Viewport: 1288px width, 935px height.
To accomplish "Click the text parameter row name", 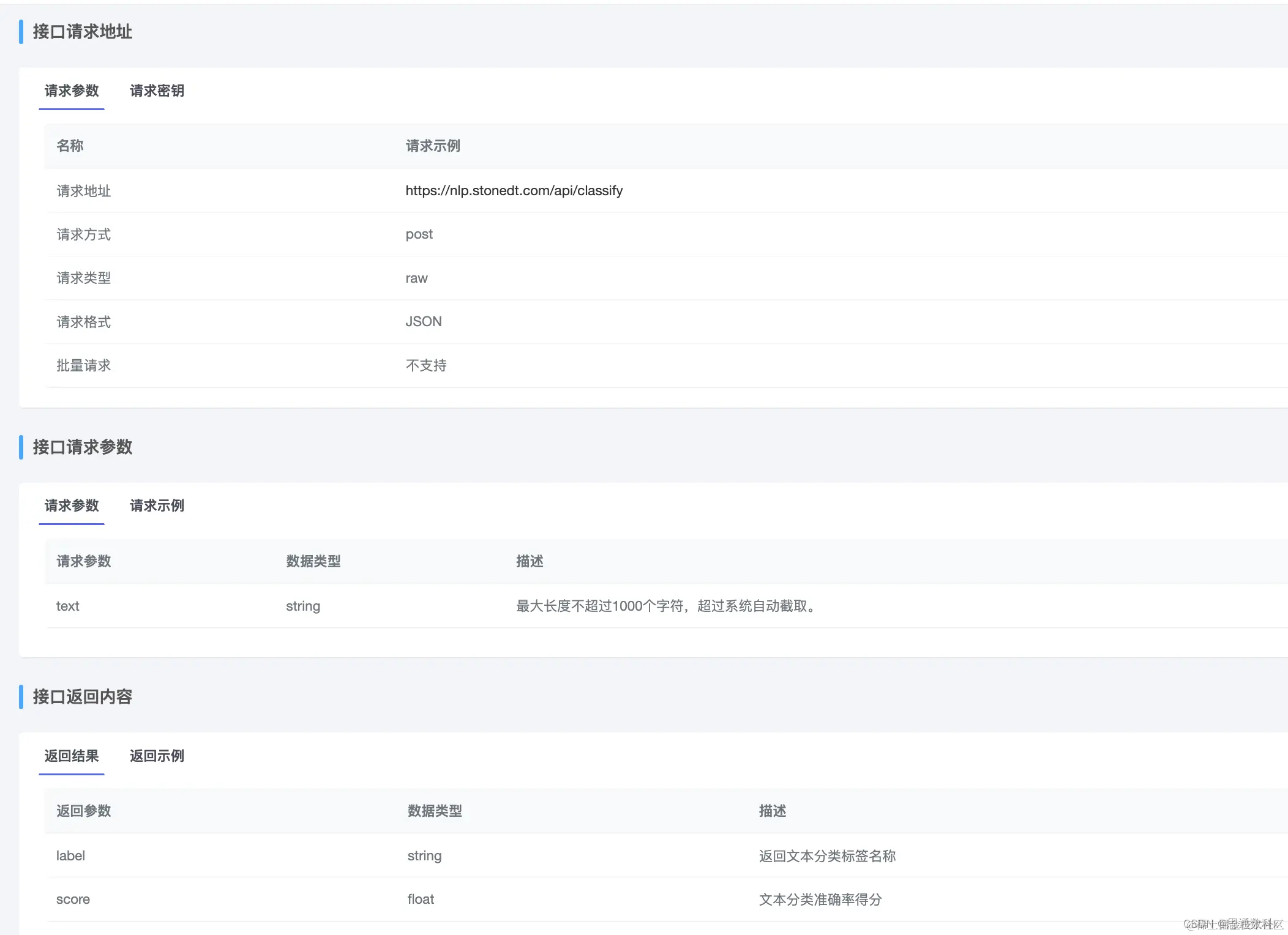I will (x=68, y=606).
